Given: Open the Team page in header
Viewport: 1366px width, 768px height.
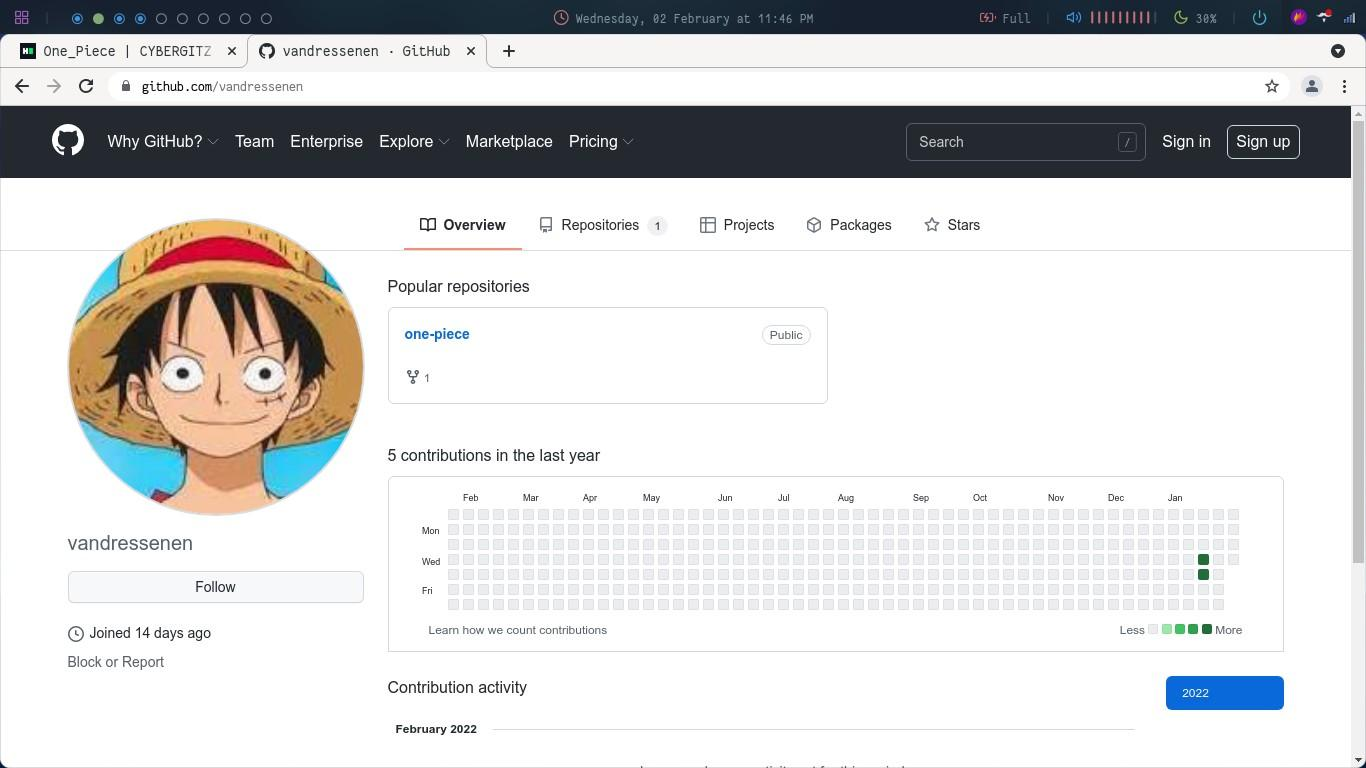Looking at the screenshot, I should coord(254,142).
